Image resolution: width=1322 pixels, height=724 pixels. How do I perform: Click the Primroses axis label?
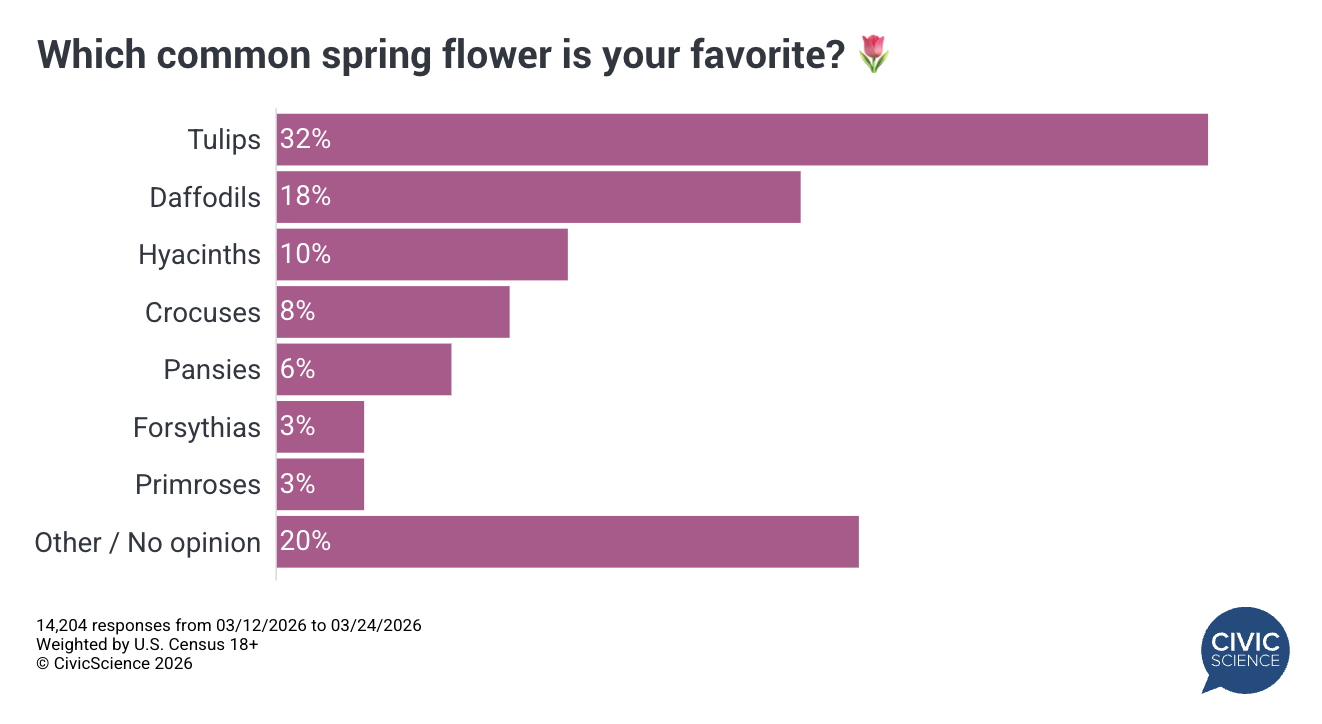click(198, 485)
